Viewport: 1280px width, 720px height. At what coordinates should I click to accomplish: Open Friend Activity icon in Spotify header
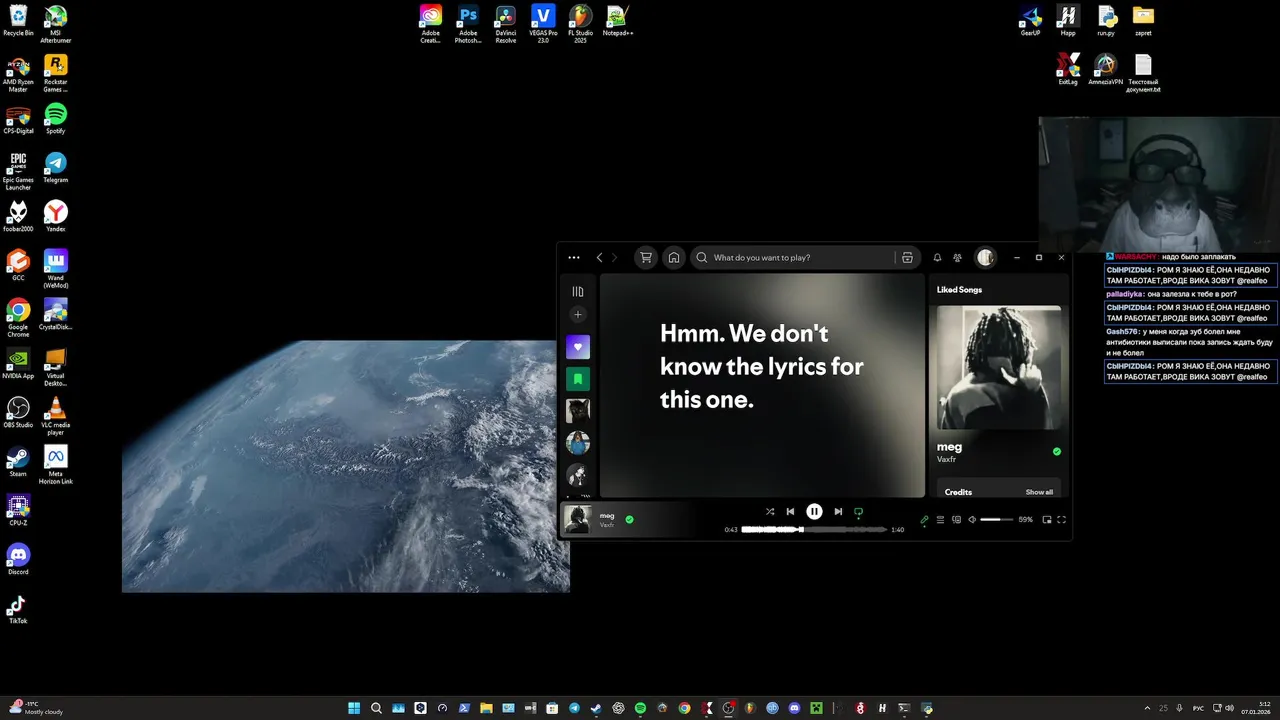[958, 258]
